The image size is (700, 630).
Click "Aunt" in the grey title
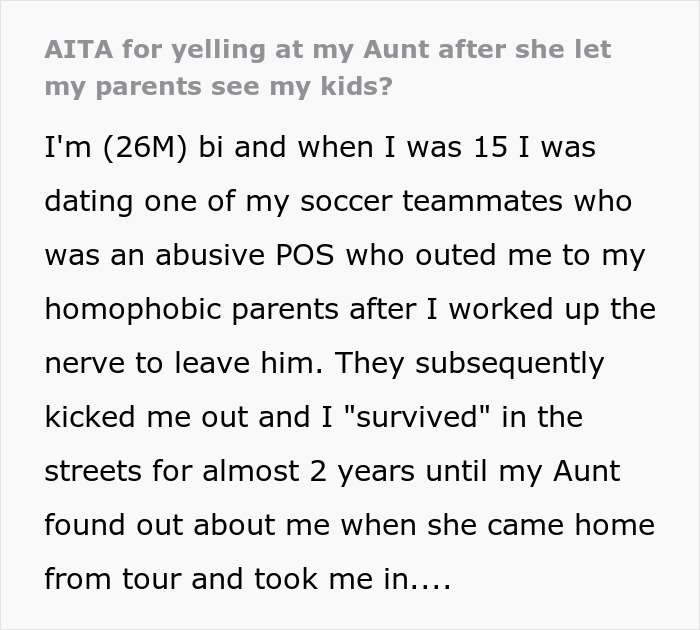pos(395,50)
